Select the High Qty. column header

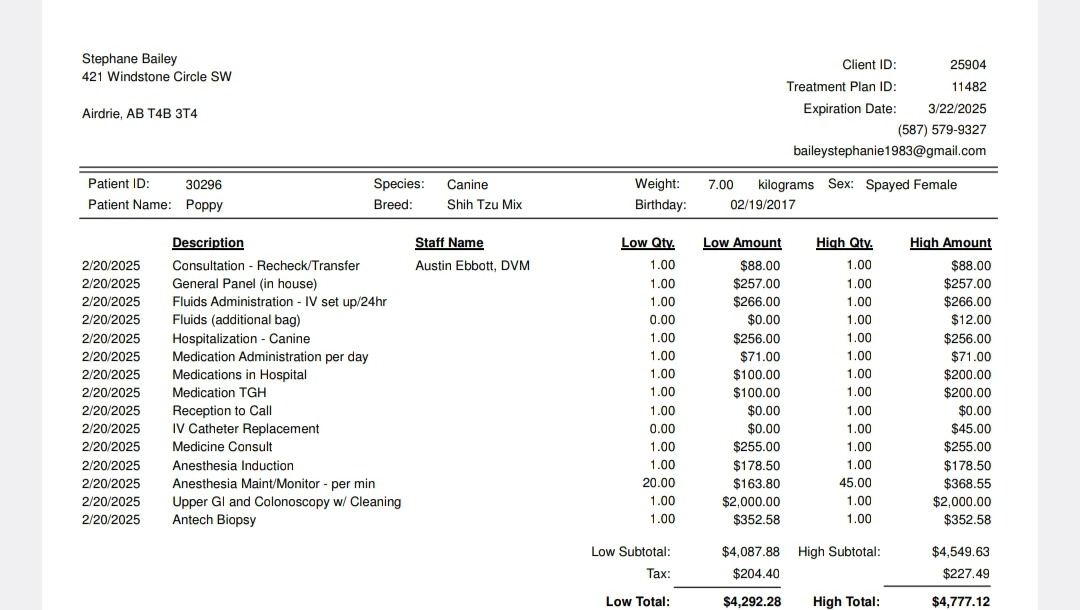point(844,243)
